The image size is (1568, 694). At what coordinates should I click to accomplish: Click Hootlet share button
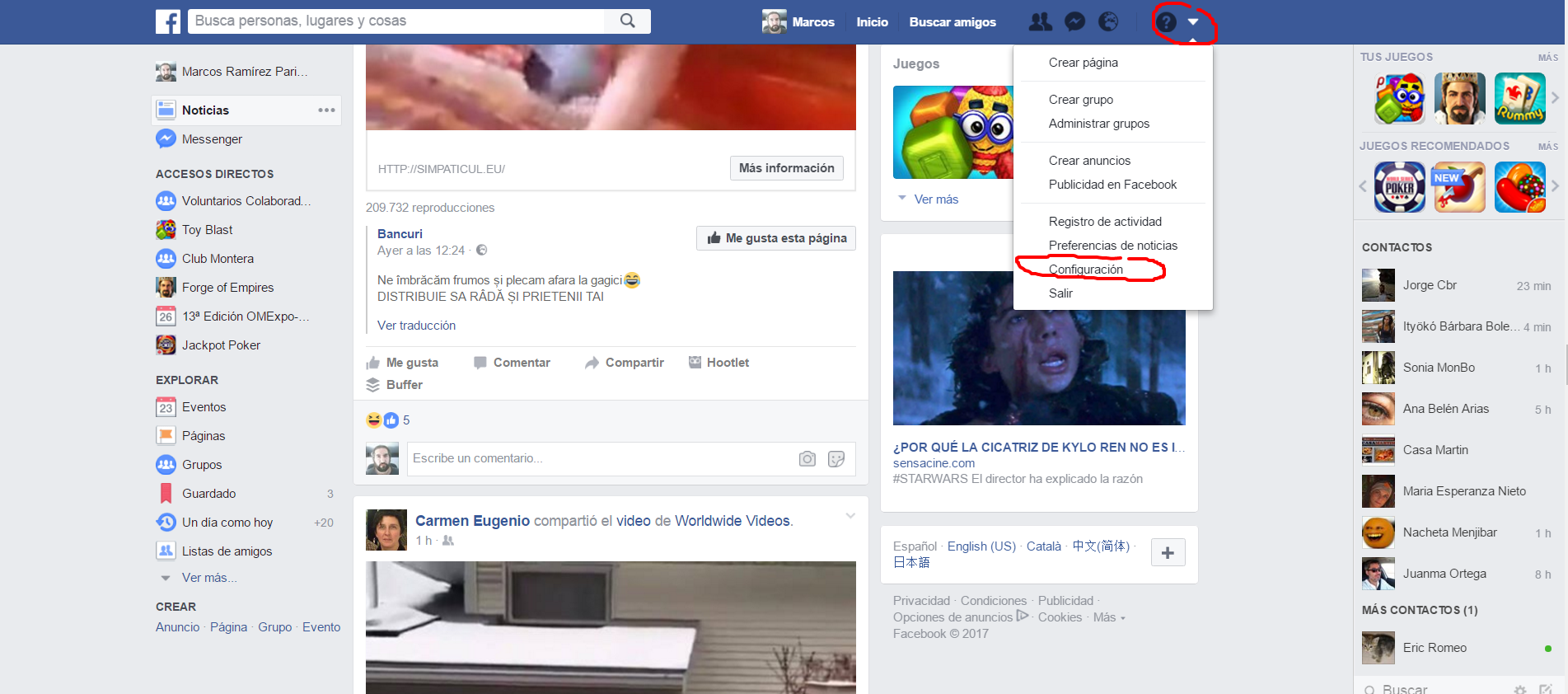click(718, 363)
